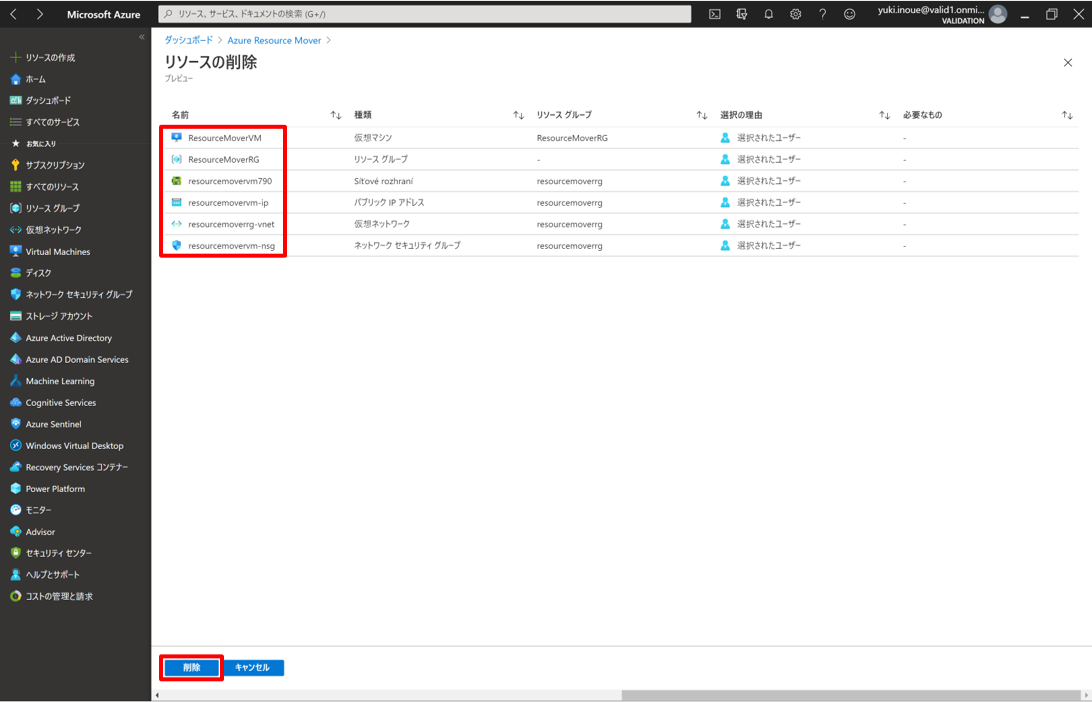Image resolution: width=1092 pixels, height=702 pixels.
Task: Select resourcemovervm-ip row name
Action: 228,203
